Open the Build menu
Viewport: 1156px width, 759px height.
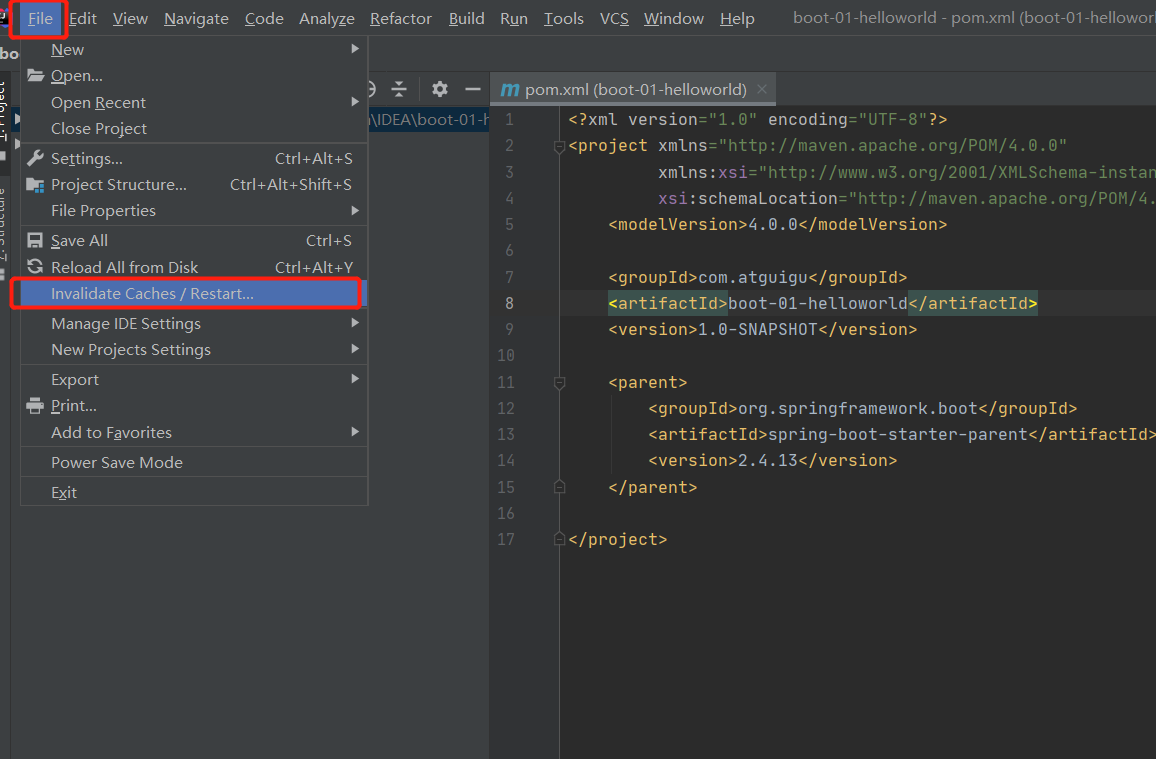(x=467, y=18)
